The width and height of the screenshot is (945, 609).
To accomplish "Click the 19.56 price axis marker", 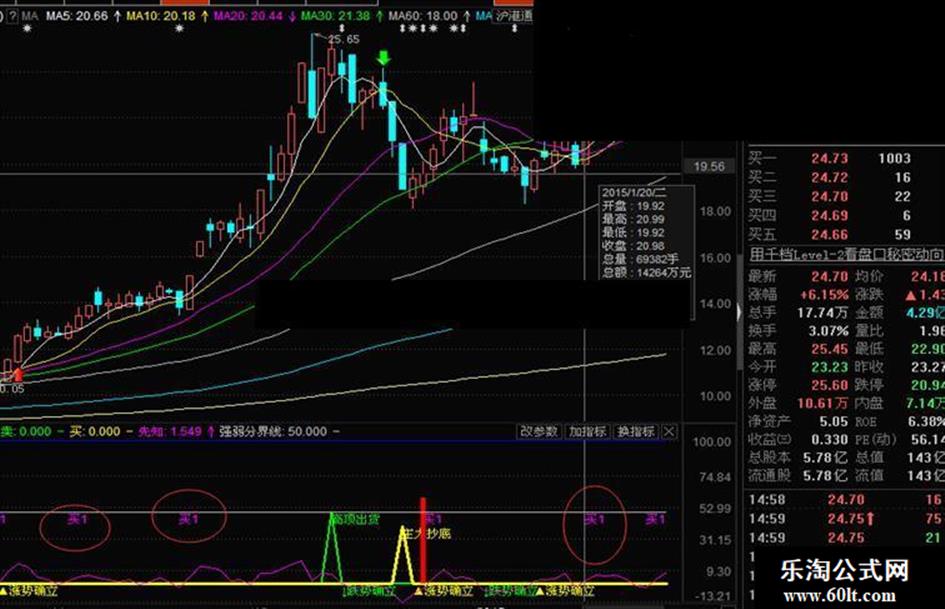I will tap(709, 166).
